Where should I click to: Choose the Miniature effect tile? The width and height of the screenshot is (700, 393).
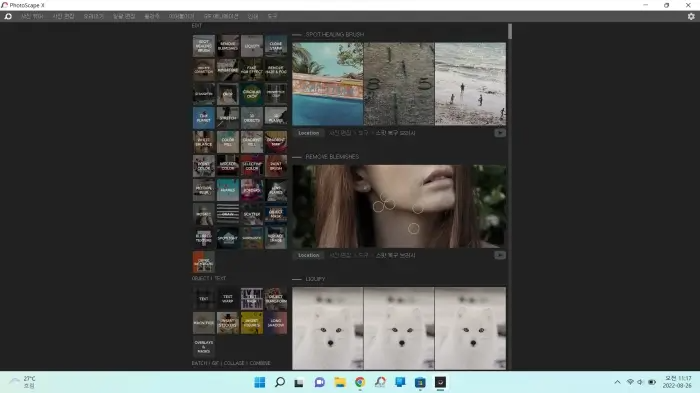tap(228, 70)
